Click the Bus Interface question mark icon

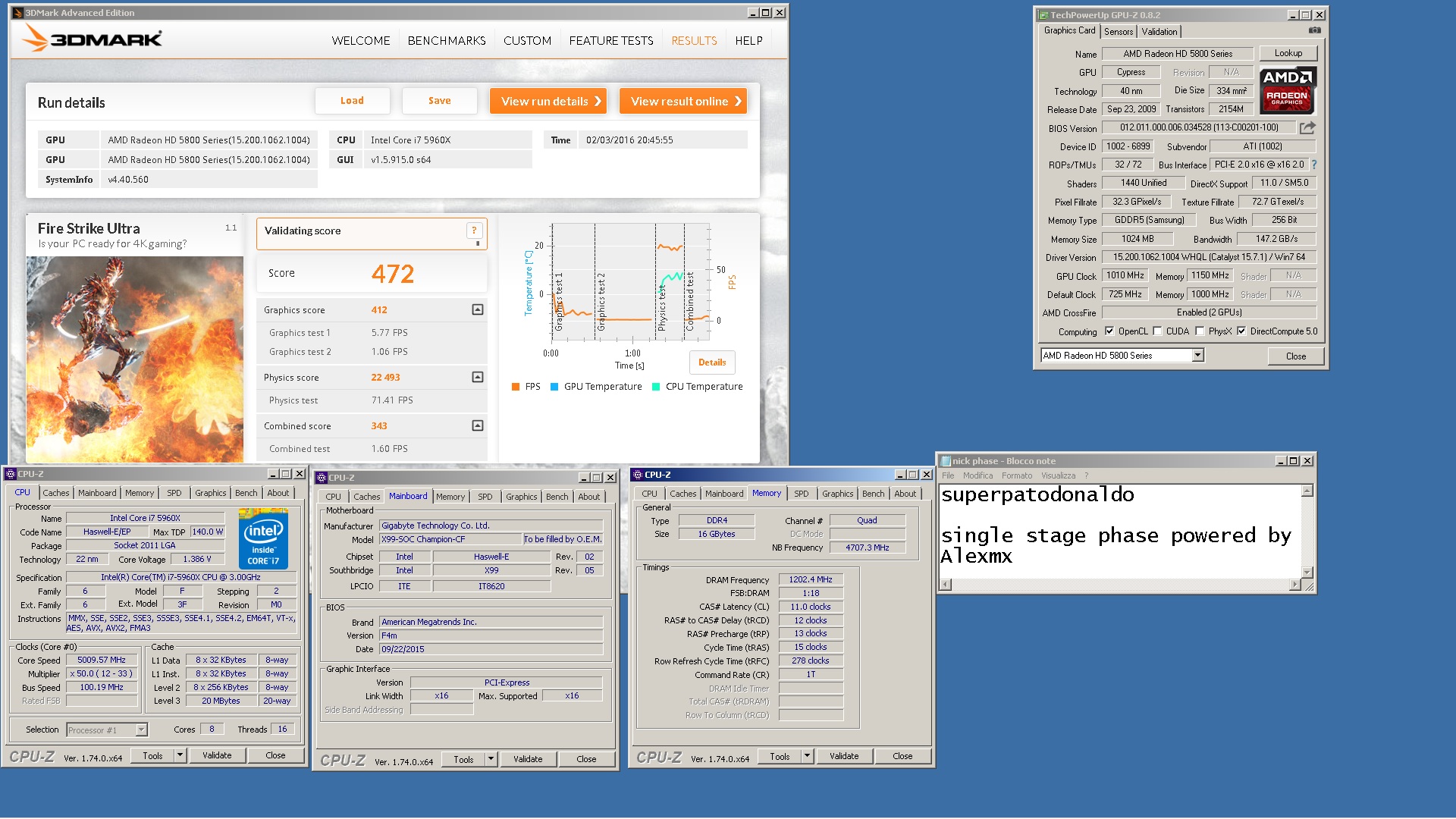(1314, 165)
